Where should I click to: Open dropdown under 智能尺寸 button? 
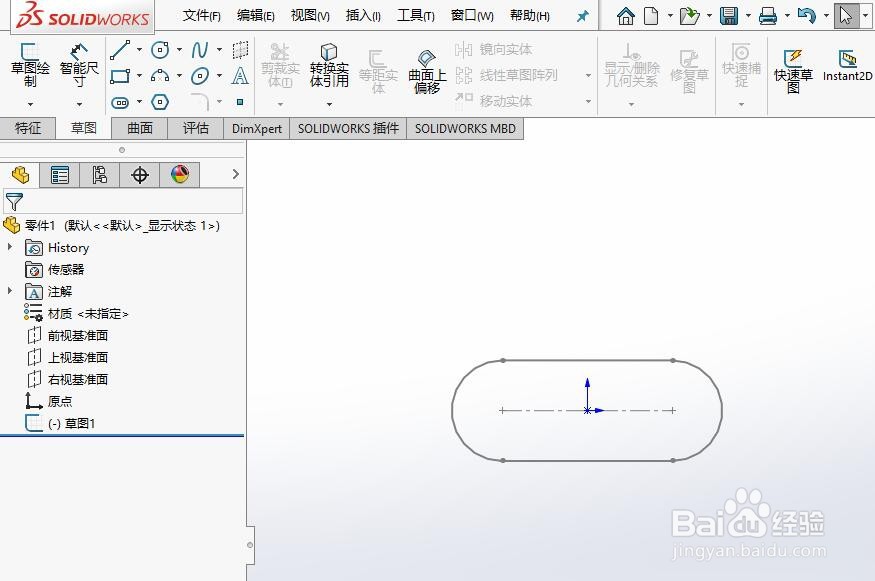[79, 104]
